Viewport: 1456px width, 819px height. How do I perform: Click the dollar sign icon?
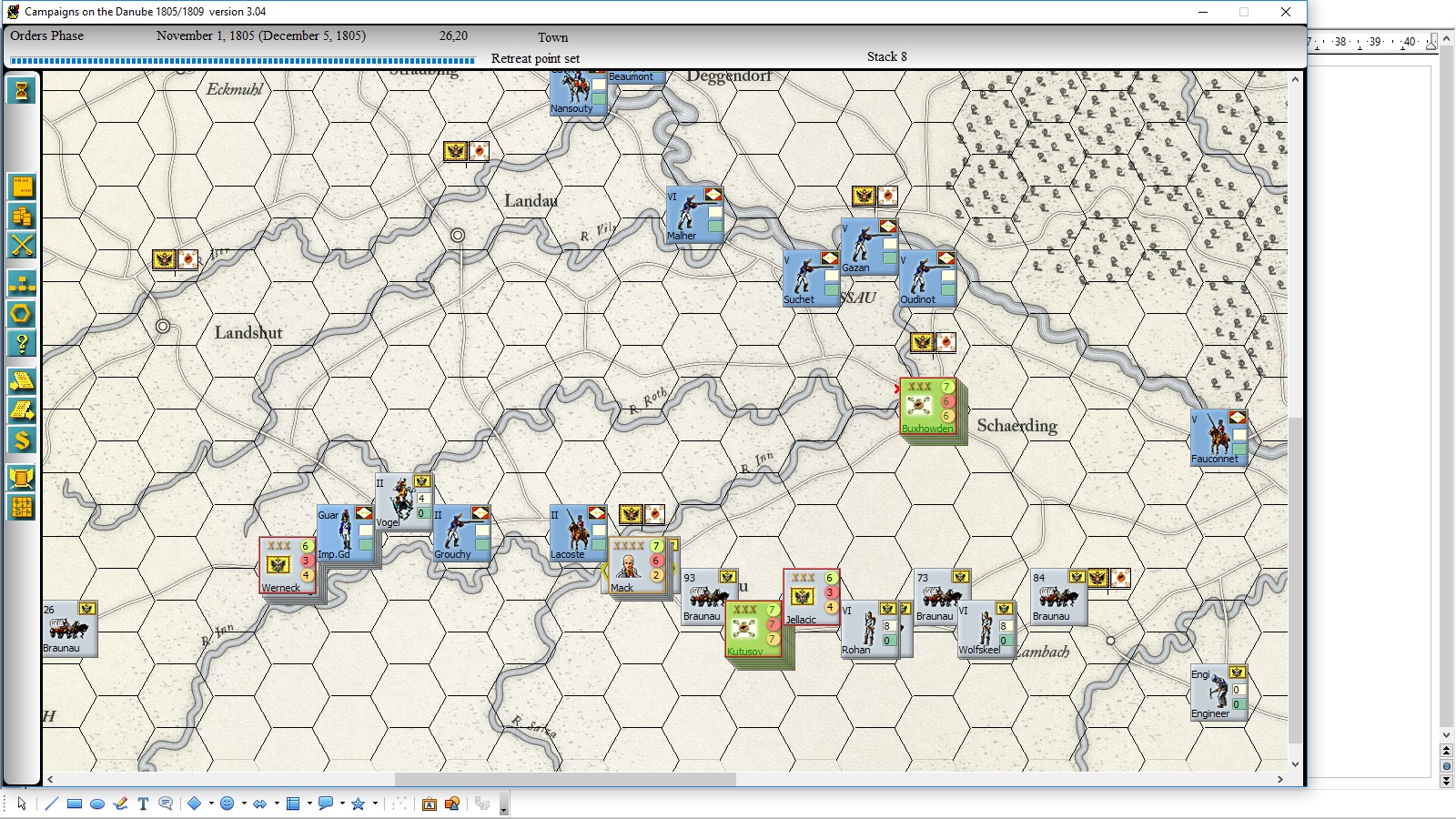(22, 440)
